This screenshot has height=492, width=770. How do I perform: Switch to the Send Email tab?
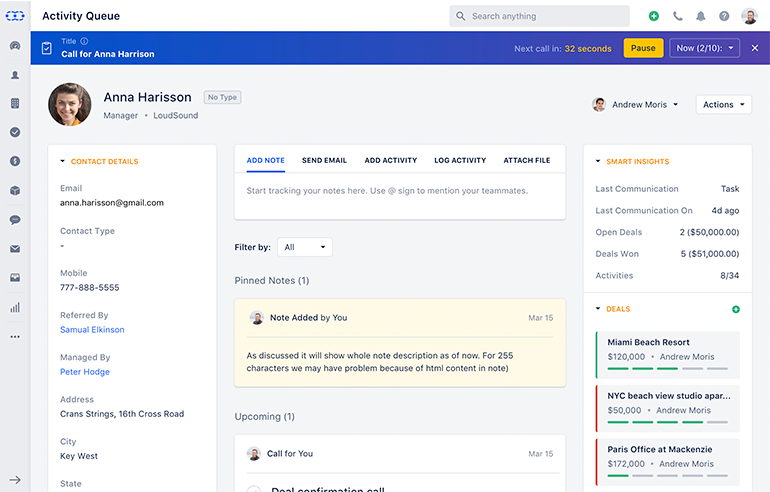(x=324, y=160)
